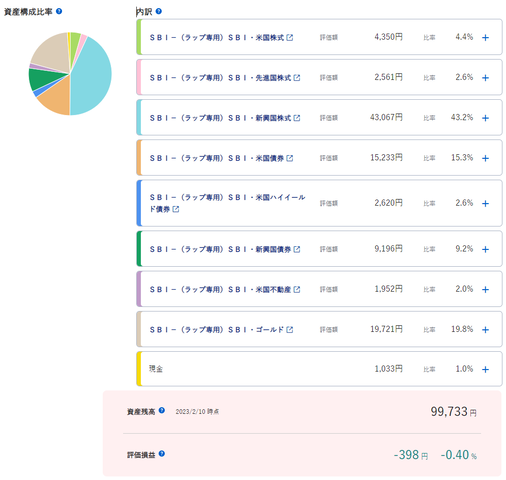Click the 2,561円 valuation amount
The height and width of the screenshot is (480, 506).
click(388, 77)
